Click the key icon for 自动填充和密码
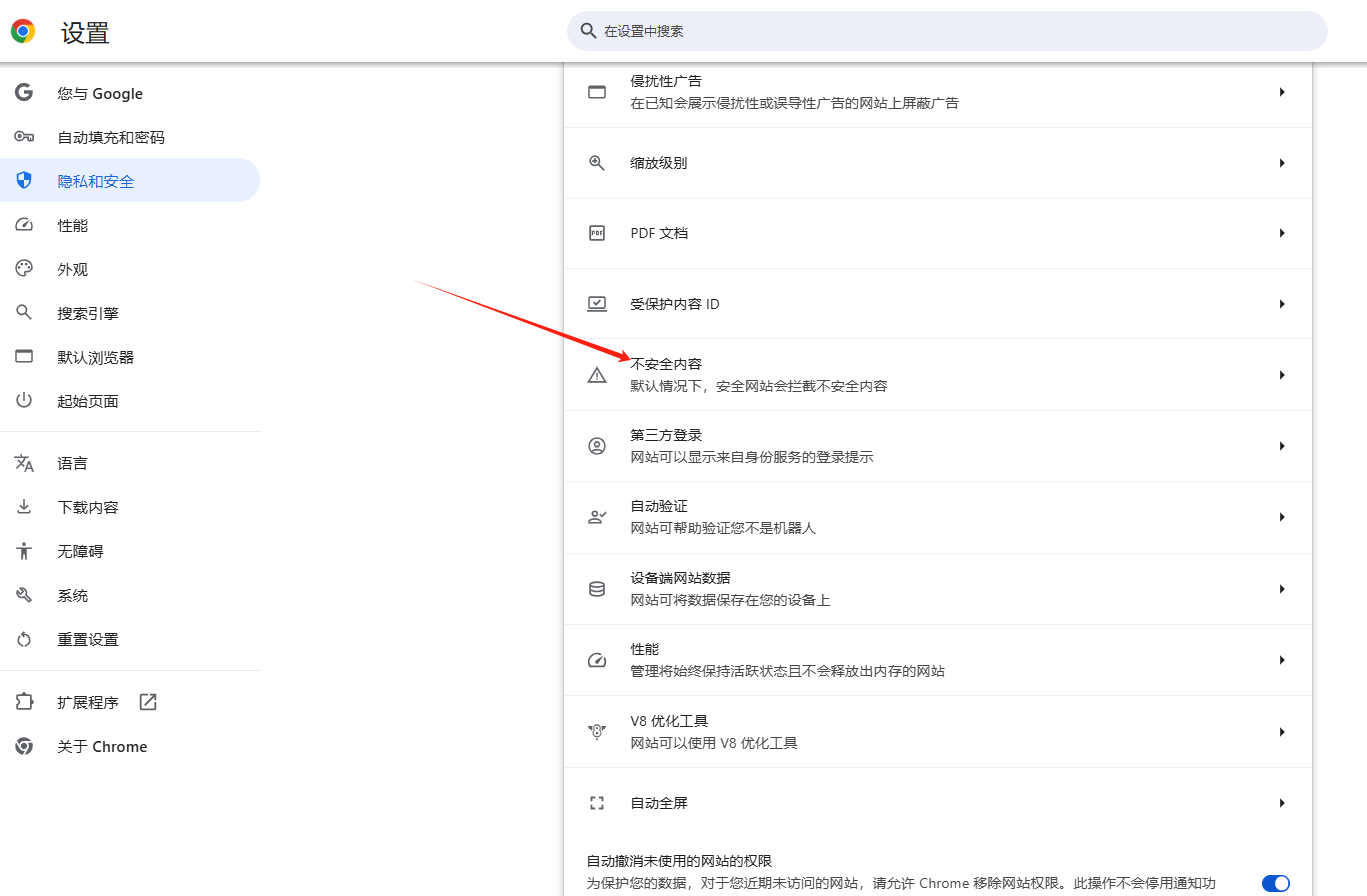The height and width of the screenshot is (896, 1367). (x=24, y=137)
